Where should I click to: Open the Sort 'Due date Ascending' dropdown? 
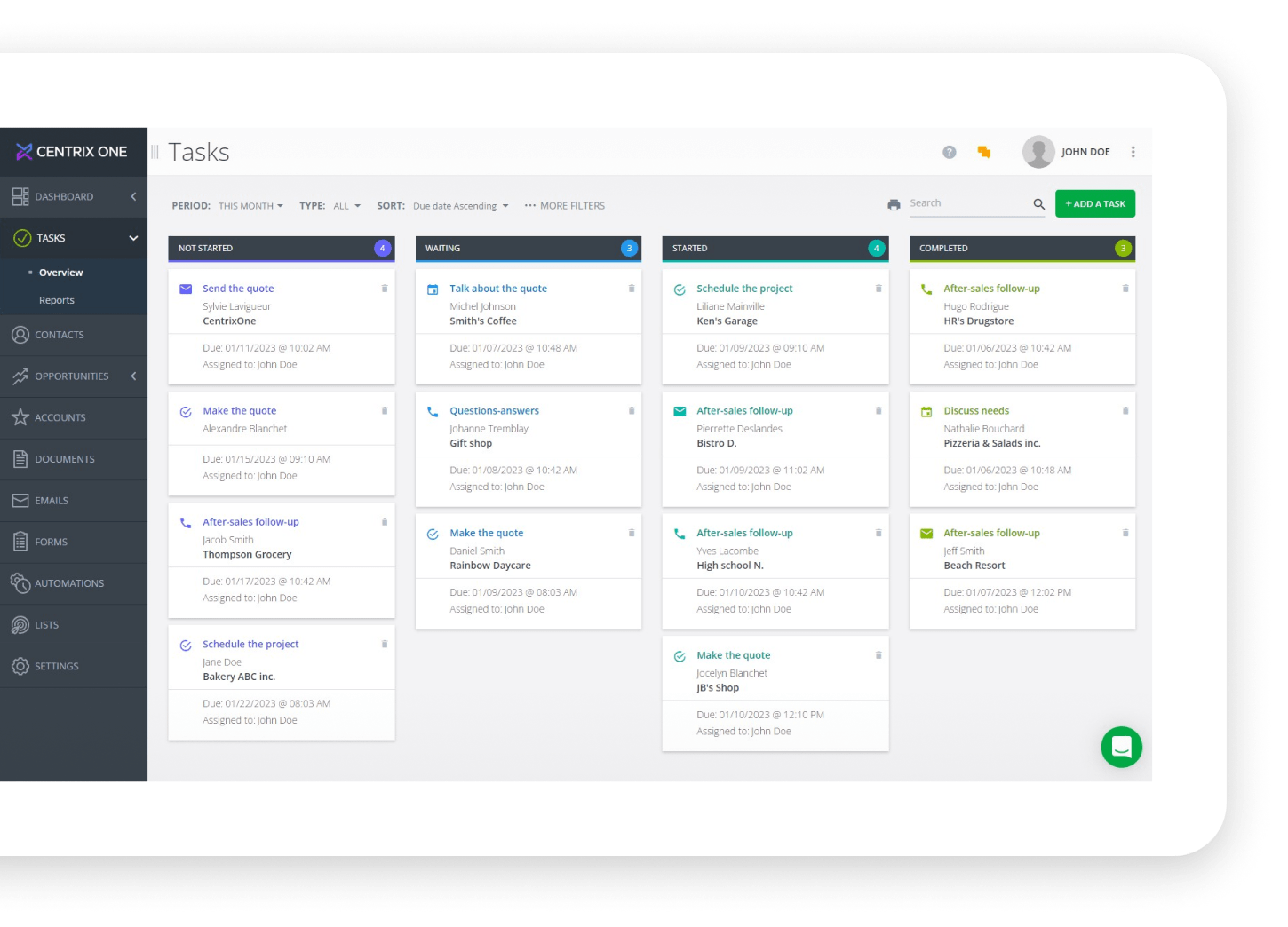pyautogui.click(x=459, y=205)
